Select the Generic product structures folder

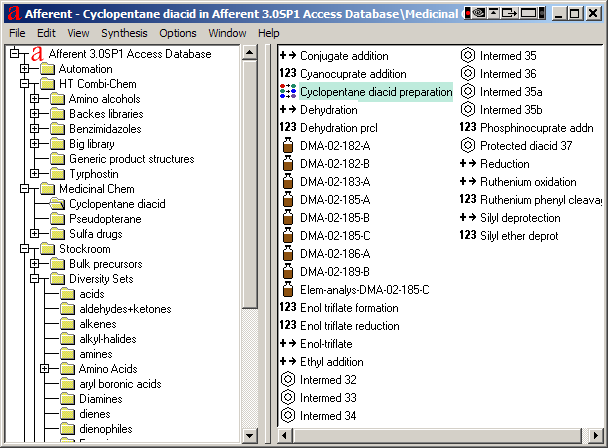(131, 159)
